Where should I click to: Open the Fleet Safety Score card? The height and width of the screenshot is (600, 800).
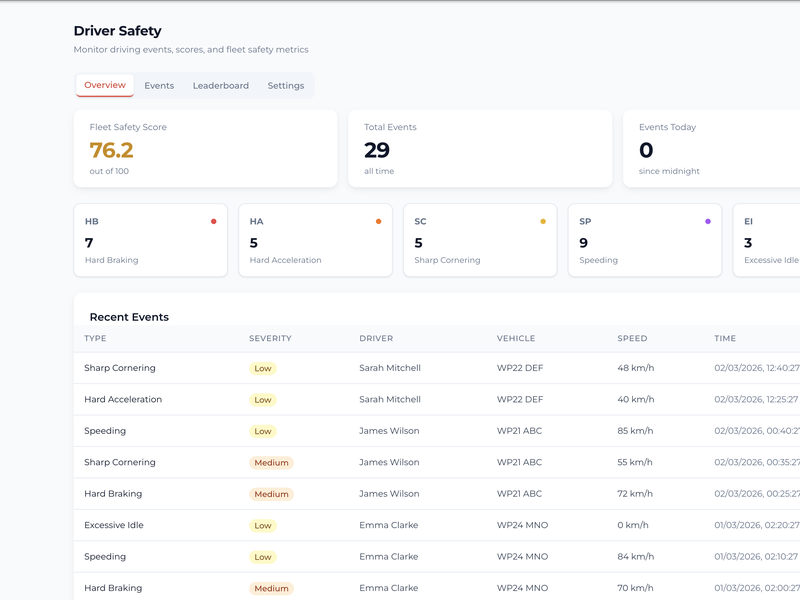[205, 149]
